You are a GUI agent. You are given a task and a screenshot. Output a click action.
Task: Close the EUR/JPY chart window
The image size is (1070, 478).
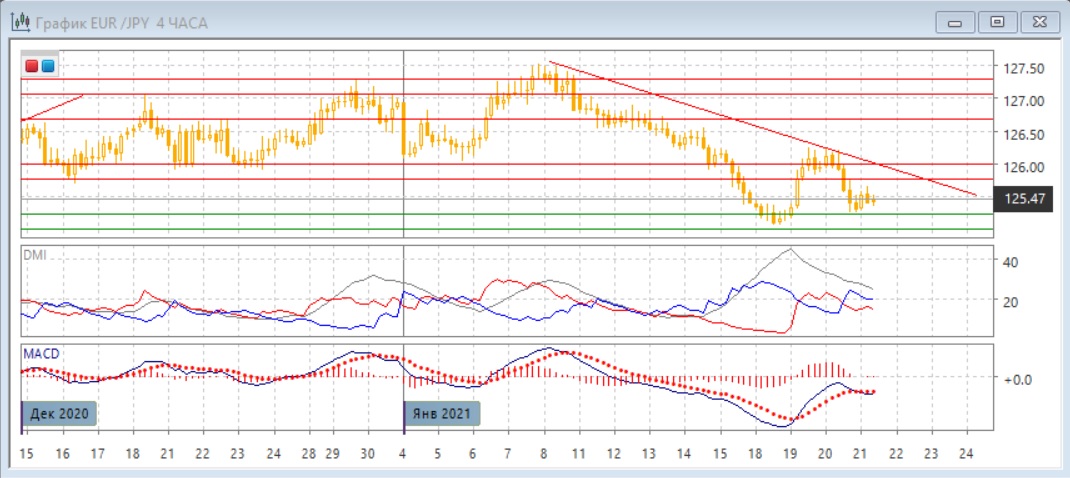(x=1037, y=22)
